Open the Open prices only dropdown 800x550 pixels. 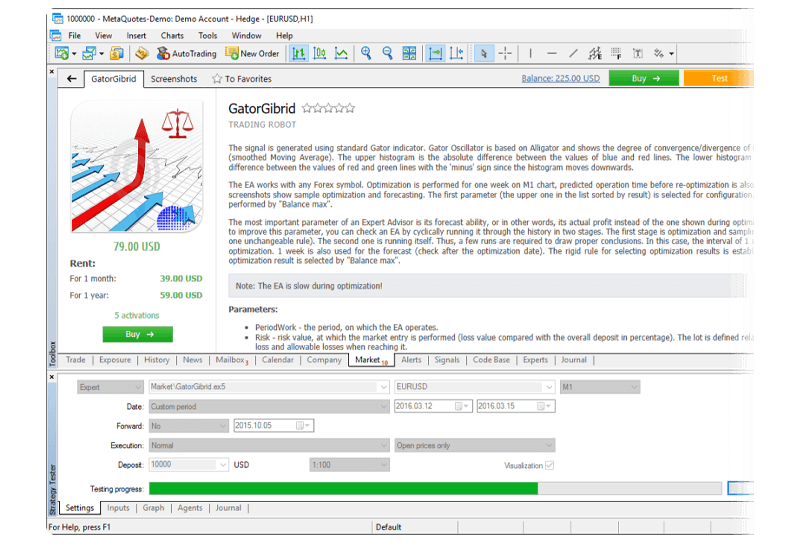pyautogui.click(x=474, y=445)
